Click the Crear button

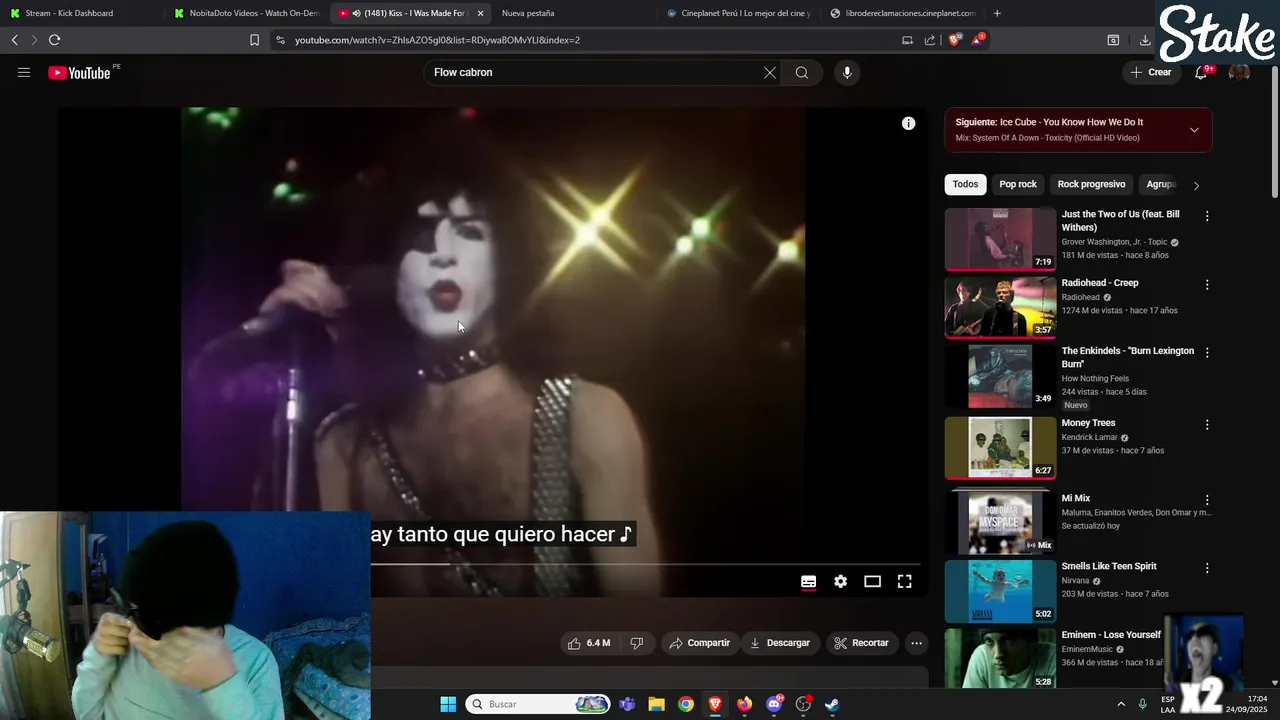(1151, 72)
